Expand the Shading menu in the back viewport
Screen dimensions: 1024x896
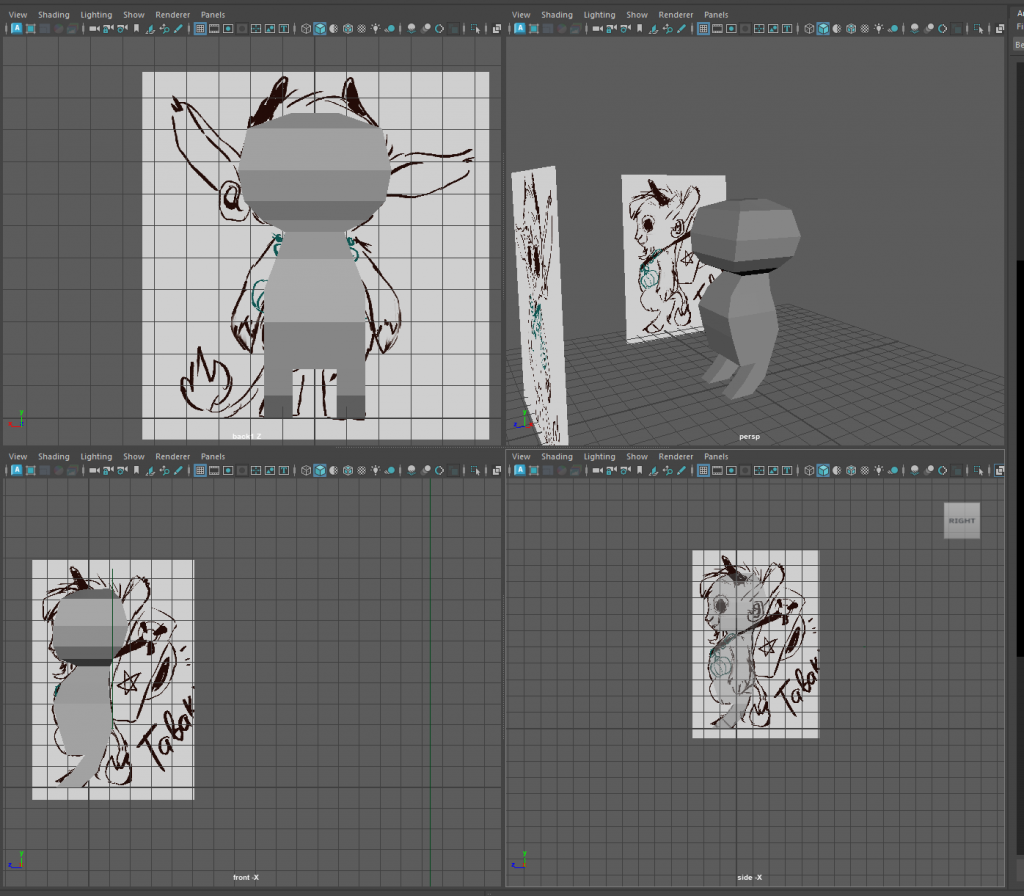click(x=54, y=15)
